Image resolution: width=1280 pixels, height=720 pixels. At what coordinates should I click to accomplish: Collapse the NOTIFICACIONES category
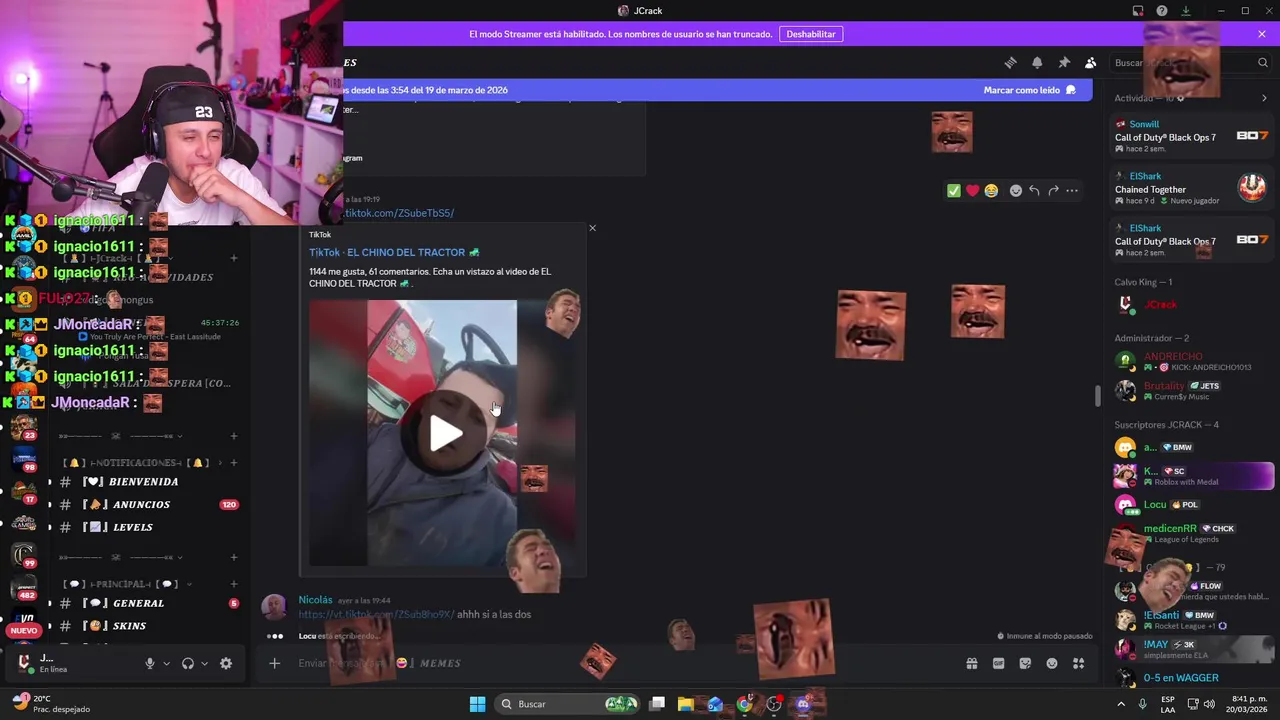135,463
